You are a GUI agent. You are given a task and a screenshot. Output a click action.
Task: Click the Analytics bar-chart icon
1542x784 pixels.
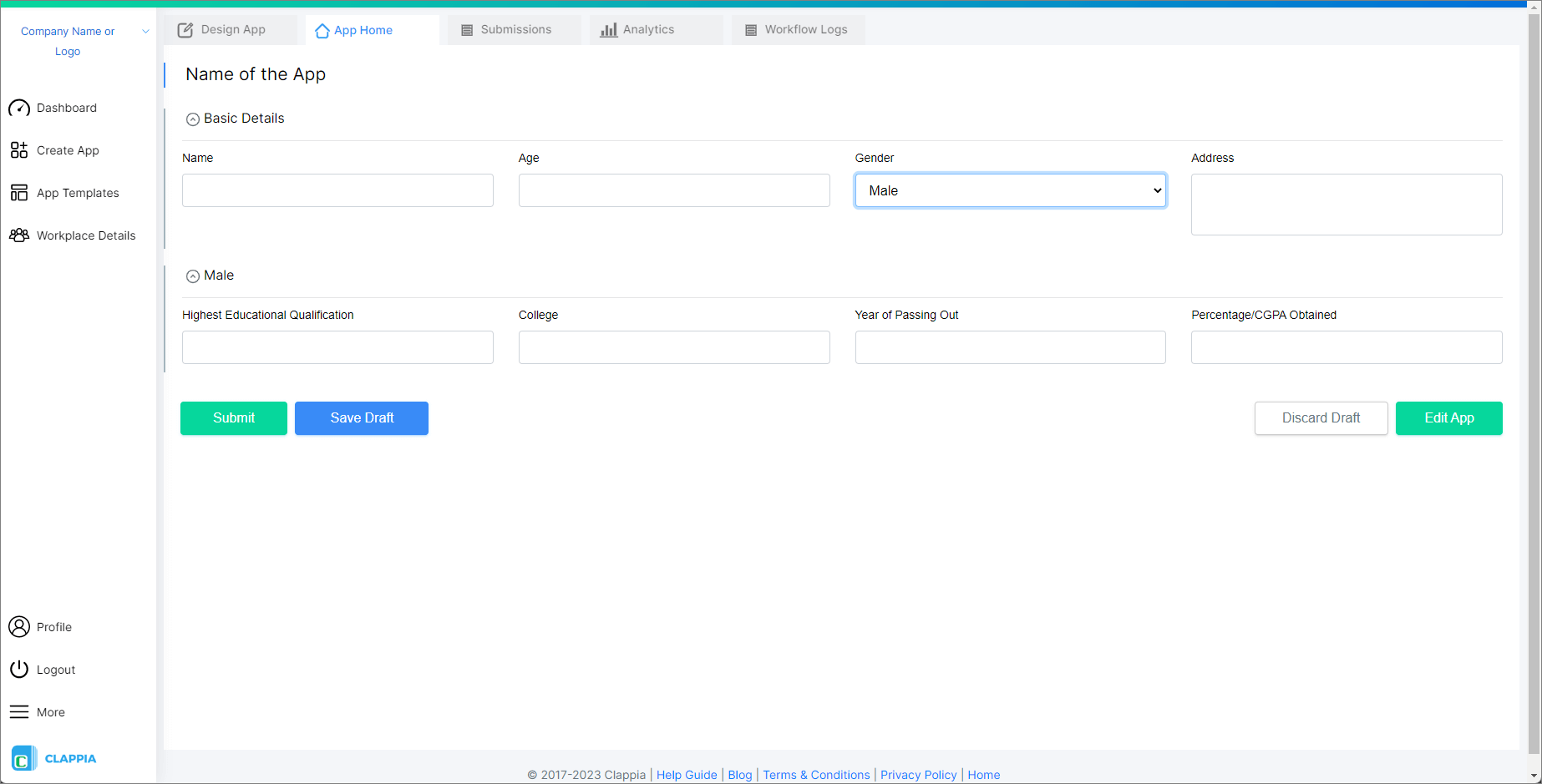607,29
